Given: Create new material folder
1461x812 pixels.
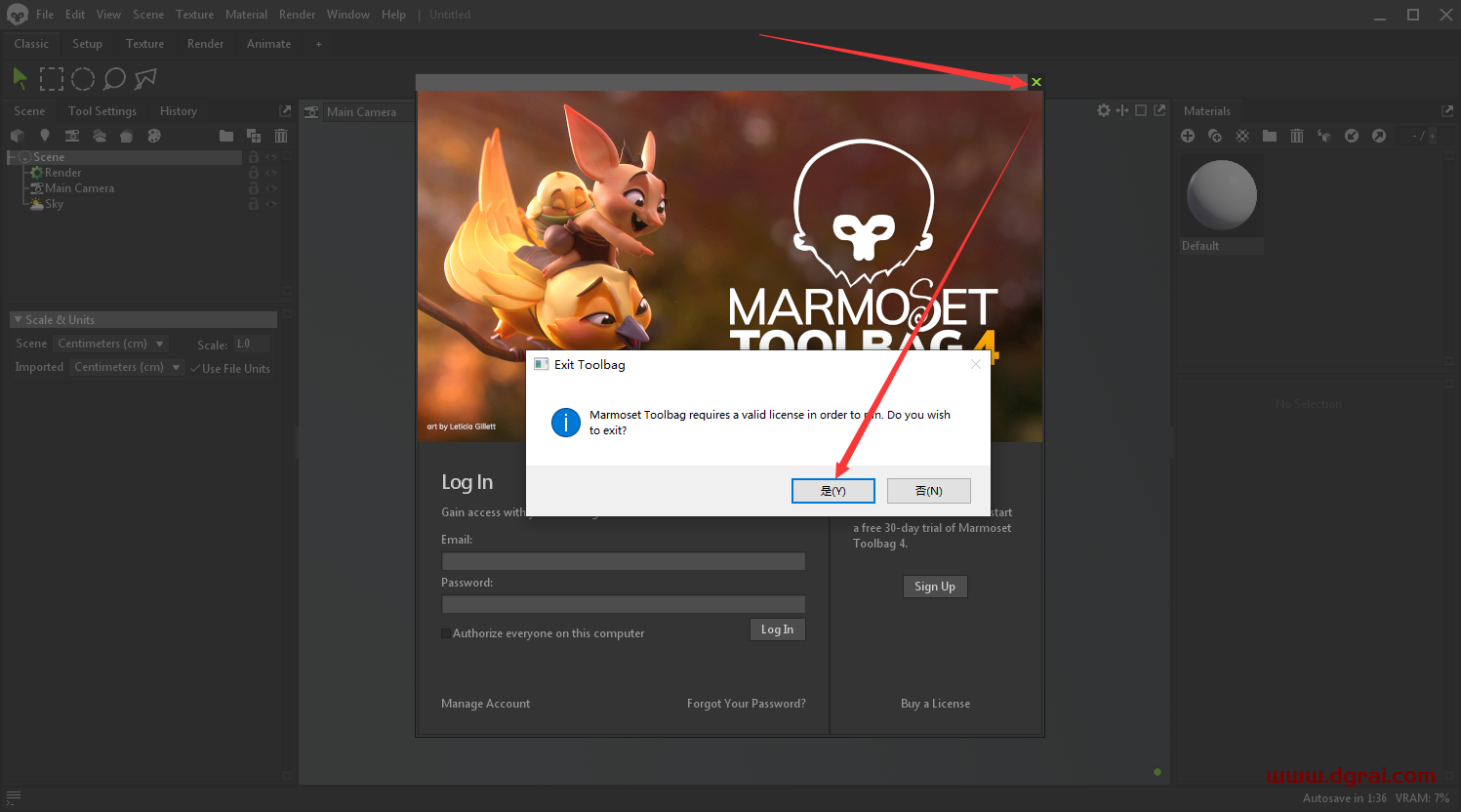Looking at the screenshot, I should point(1270,136).
